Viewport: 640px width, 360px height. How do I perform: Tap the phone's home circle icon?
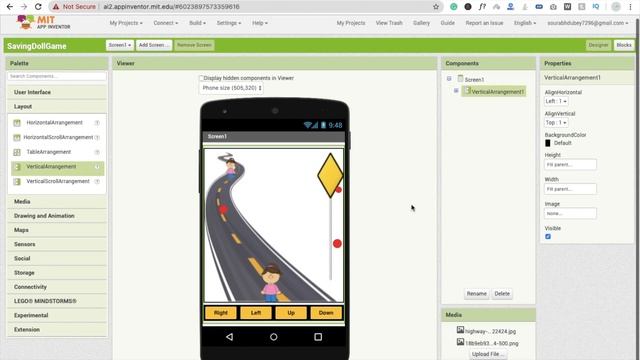click(x=273, y=337)
